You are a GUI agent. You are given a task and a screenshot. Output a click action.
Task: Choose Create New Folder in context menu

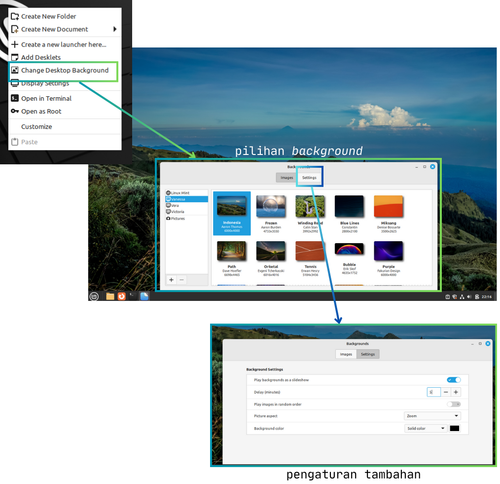[65, 16]
